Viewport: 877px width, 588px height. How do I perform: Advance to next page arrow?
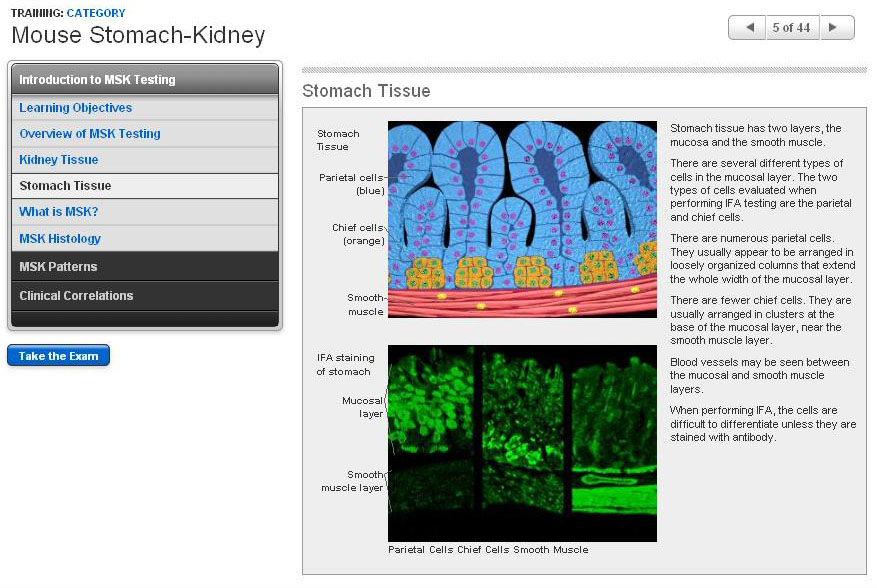(x=837, y=28)
